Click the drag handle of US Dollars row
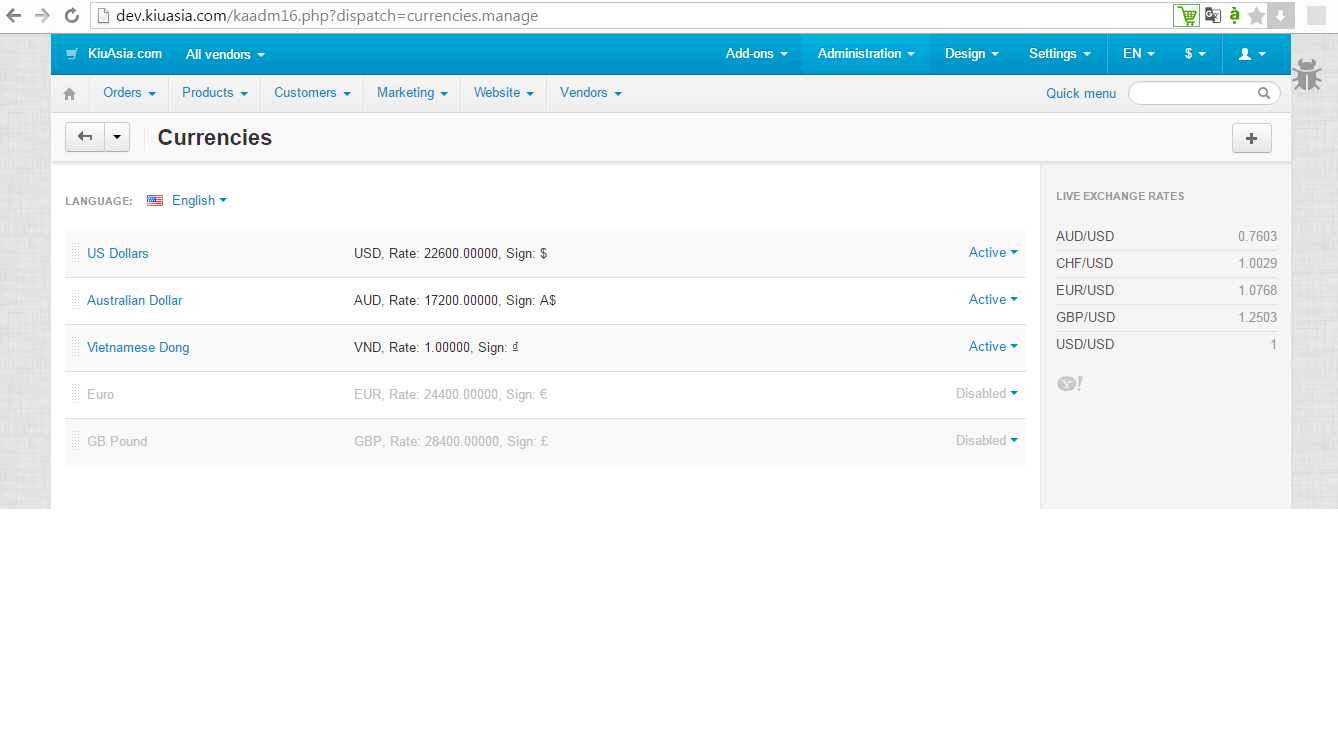The image size is (1338, 736). [x=75, y=253]
